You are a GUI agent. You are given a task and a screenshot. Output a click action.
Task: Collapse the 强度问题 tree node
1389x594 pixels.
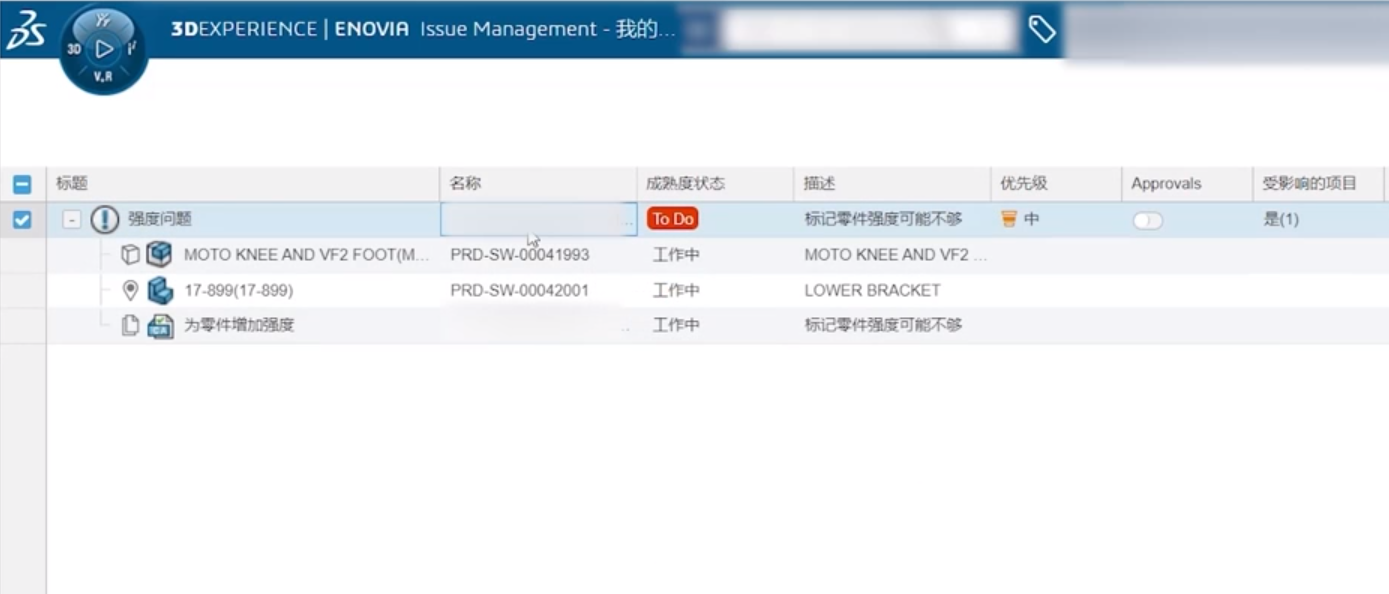tap(72, 220)
